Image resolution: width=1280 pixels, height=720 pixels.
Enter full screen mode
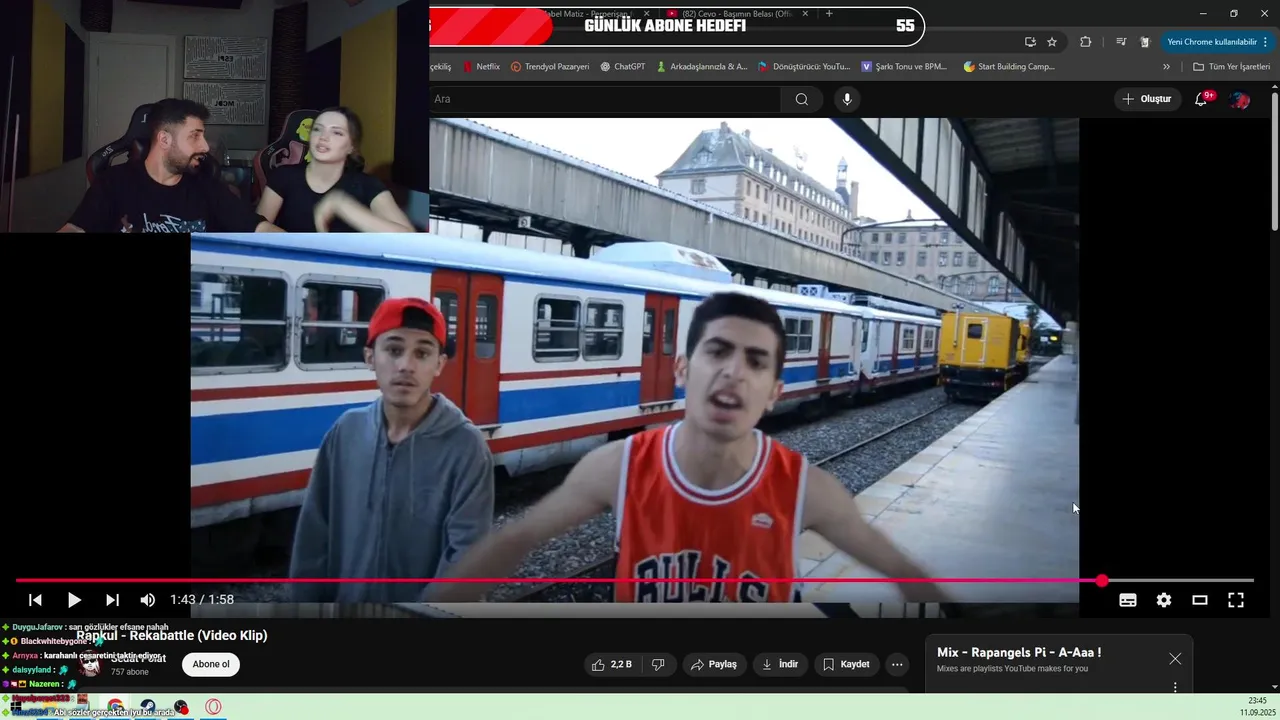click(x=1236, y=600)
